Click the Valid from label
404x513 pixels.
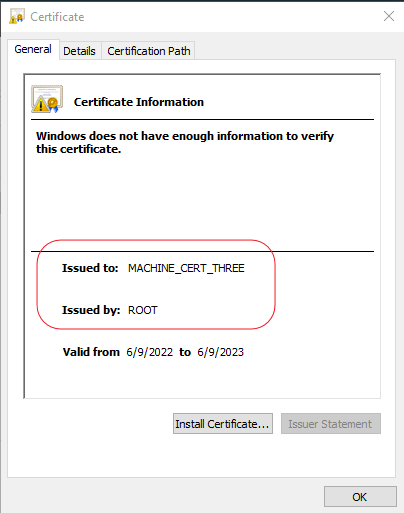point(91,352)
